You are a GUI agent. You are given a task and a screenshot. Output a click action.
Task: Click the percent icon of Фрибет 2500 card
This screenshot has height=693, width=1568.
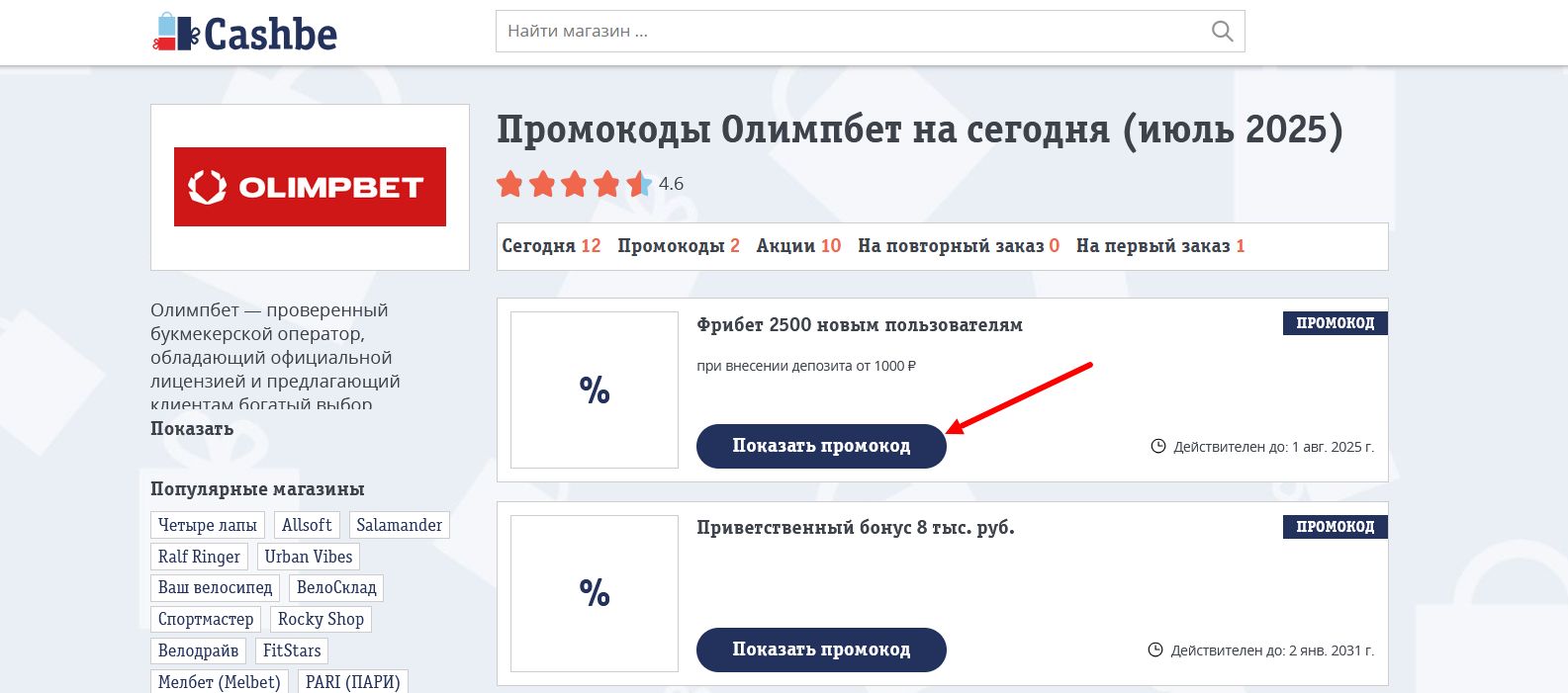595,390
